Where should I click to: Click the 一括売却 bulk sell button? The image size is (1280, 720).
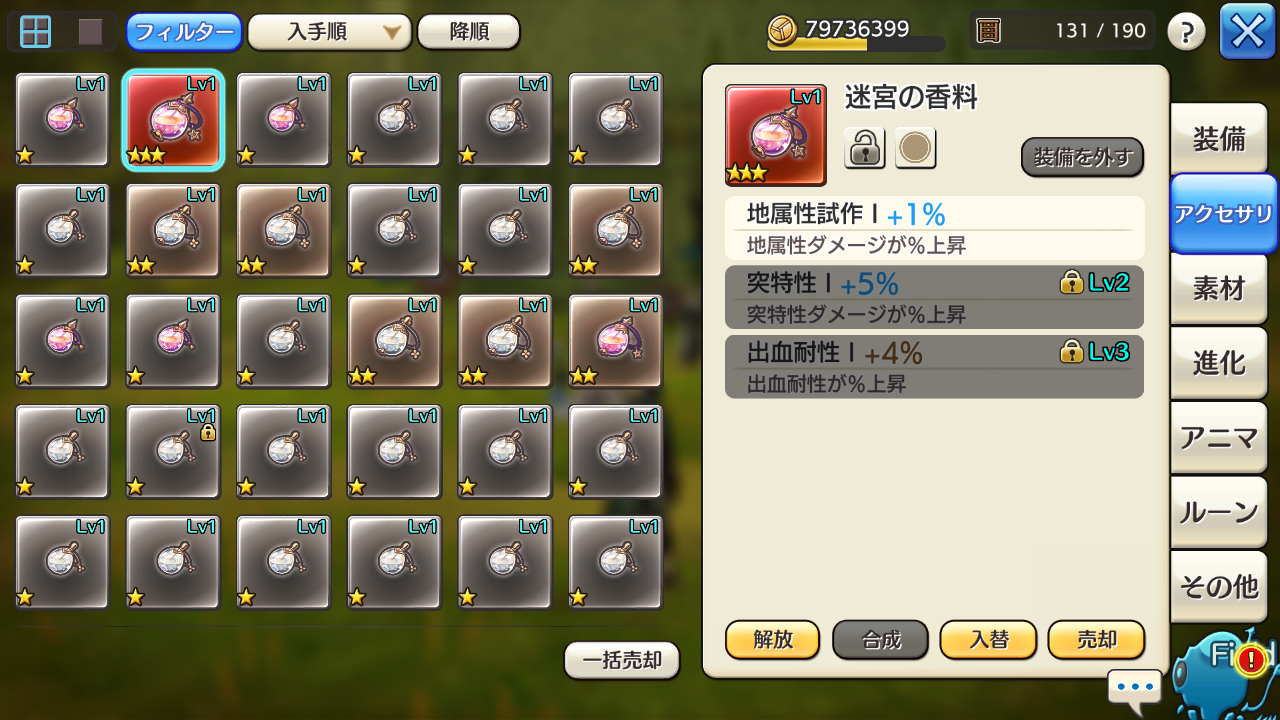click(622, 661)
